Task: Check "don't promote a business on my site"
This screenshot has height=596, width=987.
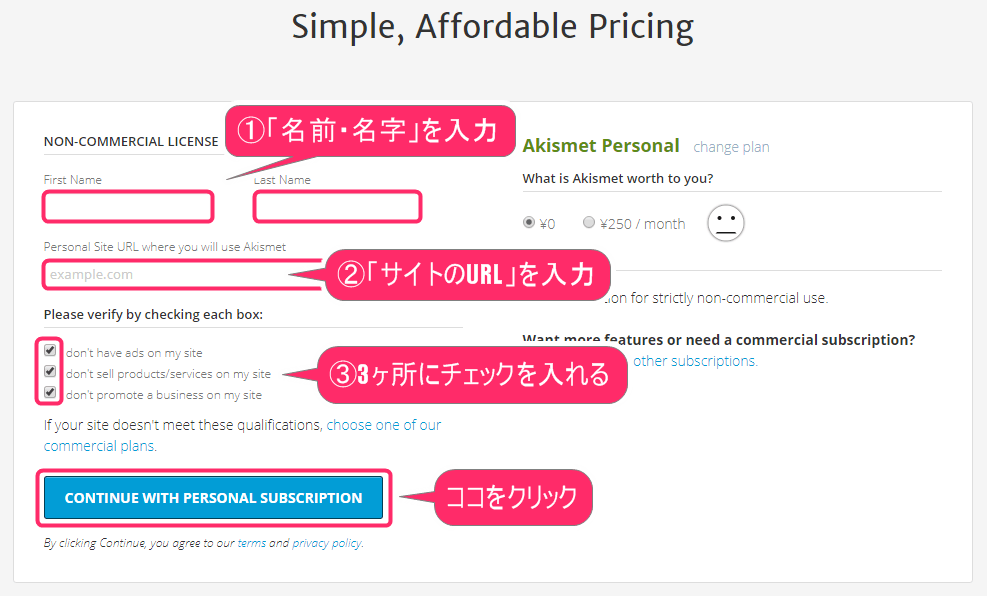Action: [49, 392]
